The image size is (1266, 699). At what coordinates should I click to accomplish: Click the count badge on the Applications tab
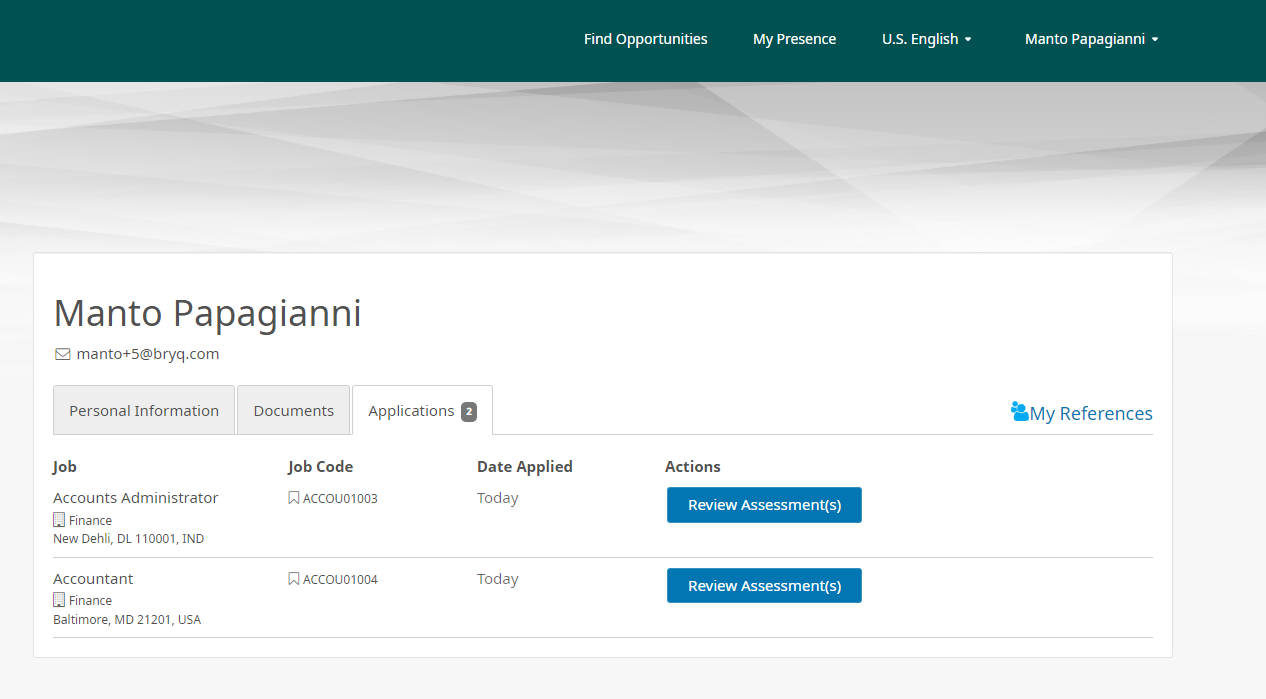tap(469, 411)
